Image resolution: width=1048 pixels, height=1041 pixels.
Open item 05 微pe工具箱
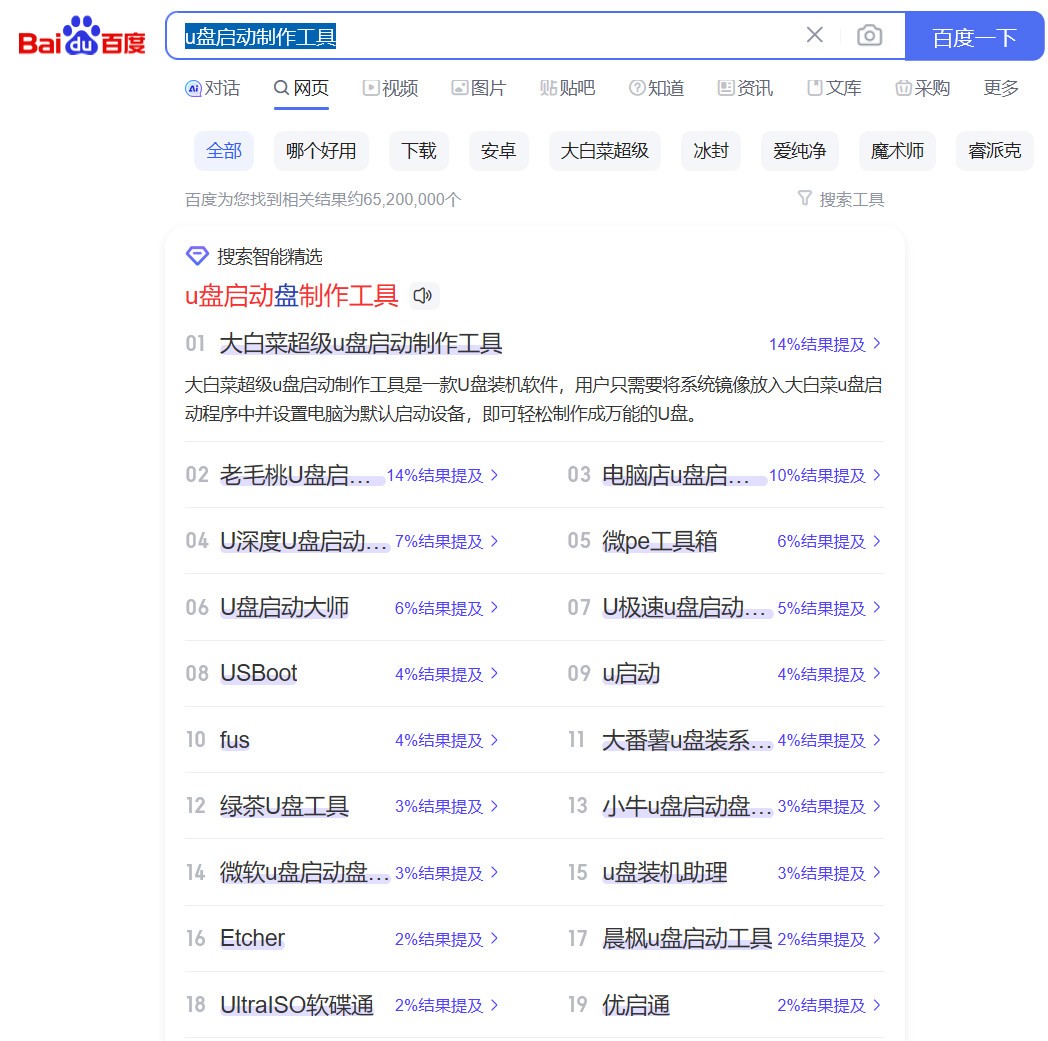click(659, 541)
